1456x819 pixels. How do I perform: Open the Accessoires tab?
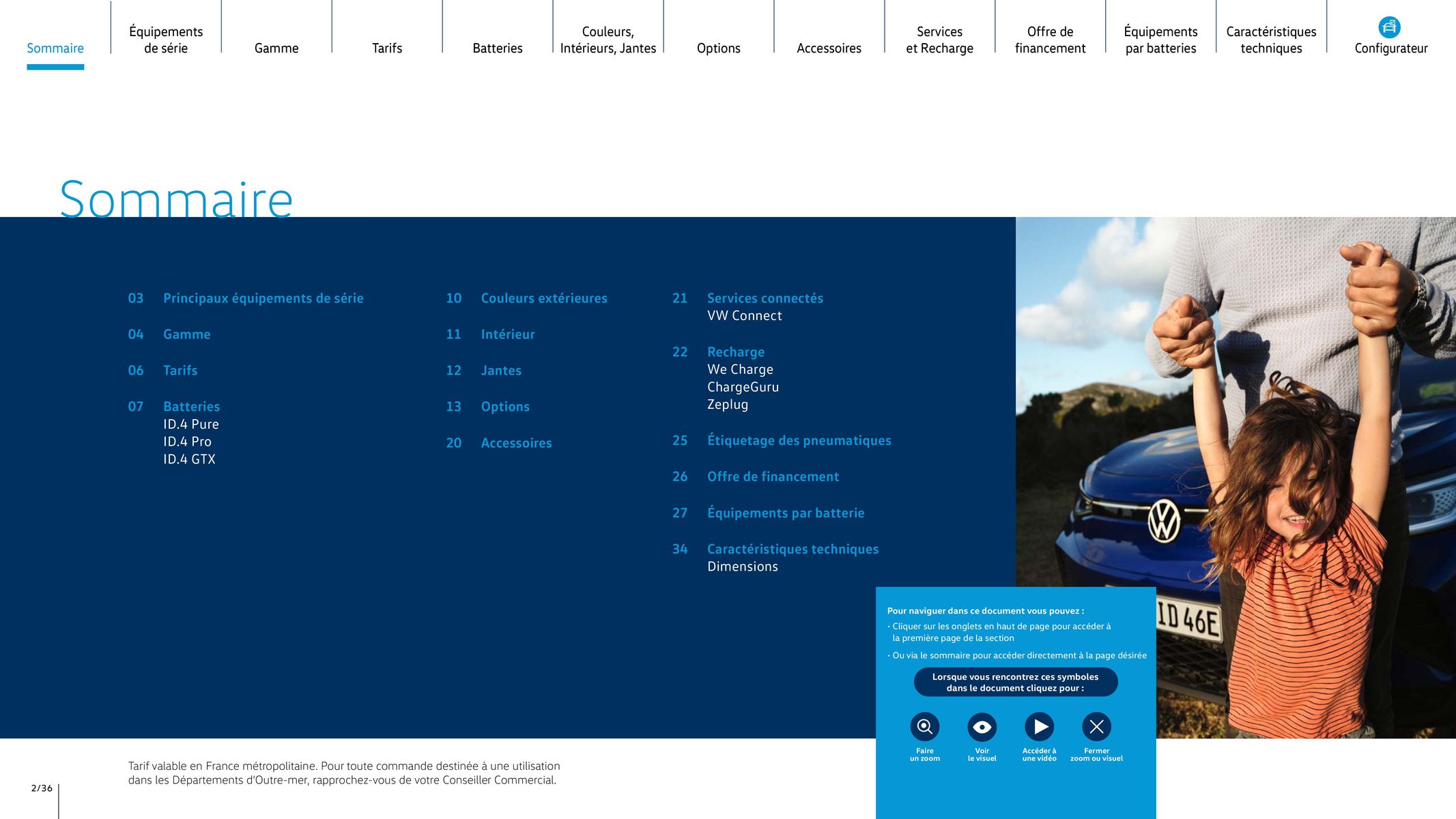tap(829, 48)
